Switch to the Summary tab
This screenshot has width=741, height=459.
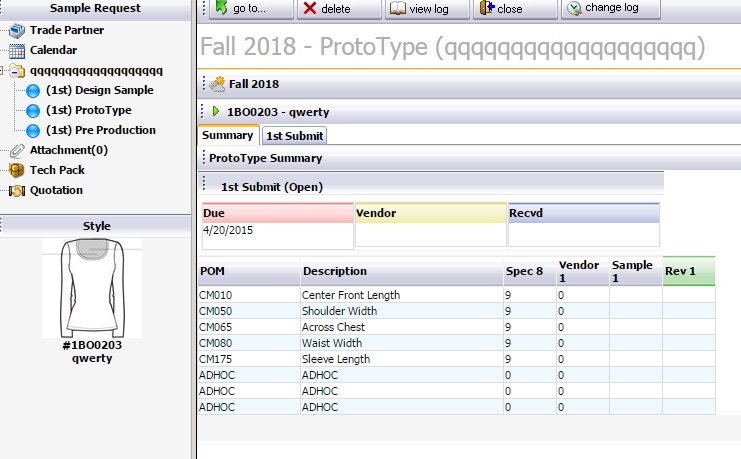(x=228, y=135)
